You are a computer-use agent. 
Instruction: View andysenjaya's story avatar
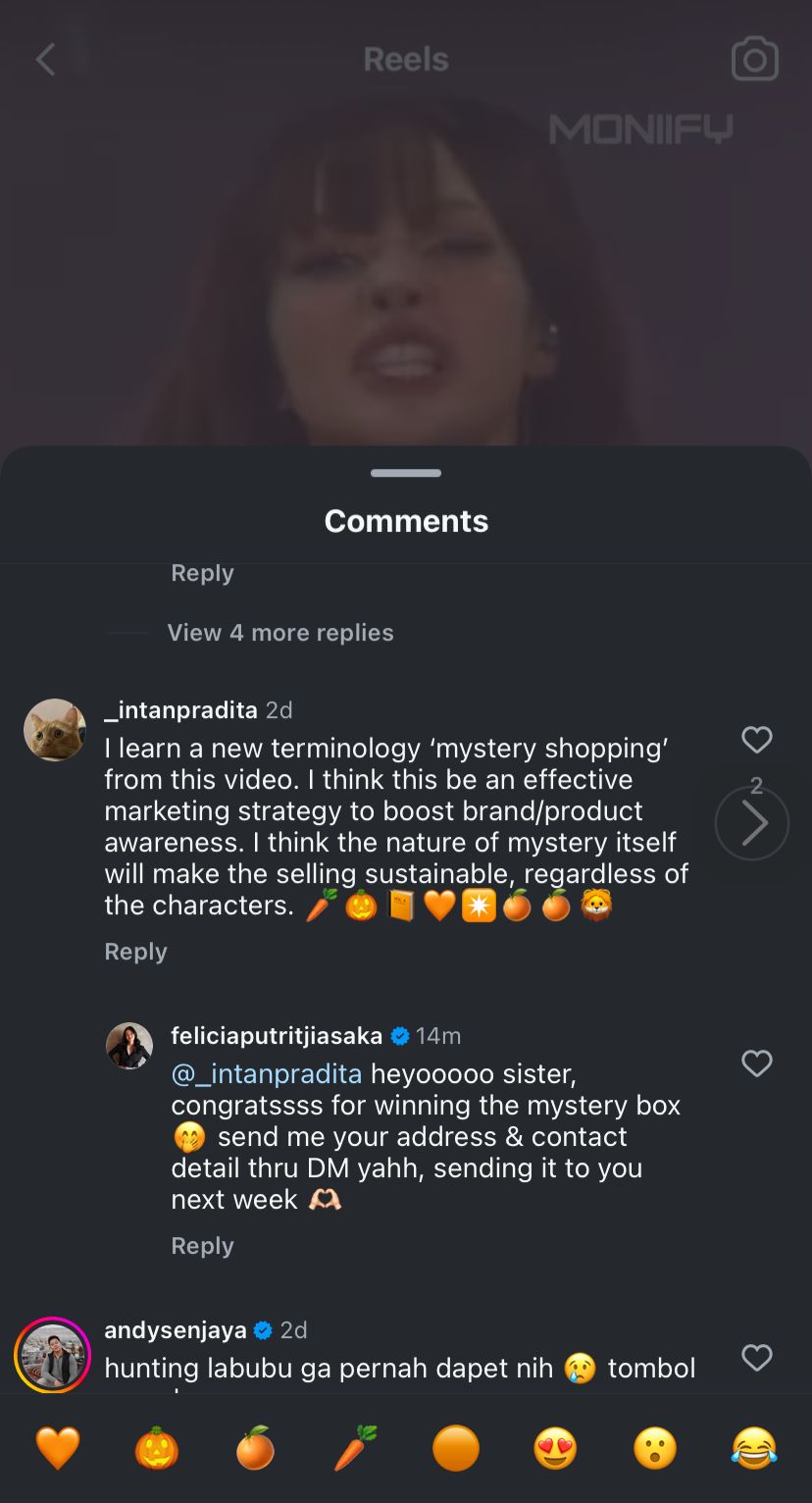(53, 1355)
